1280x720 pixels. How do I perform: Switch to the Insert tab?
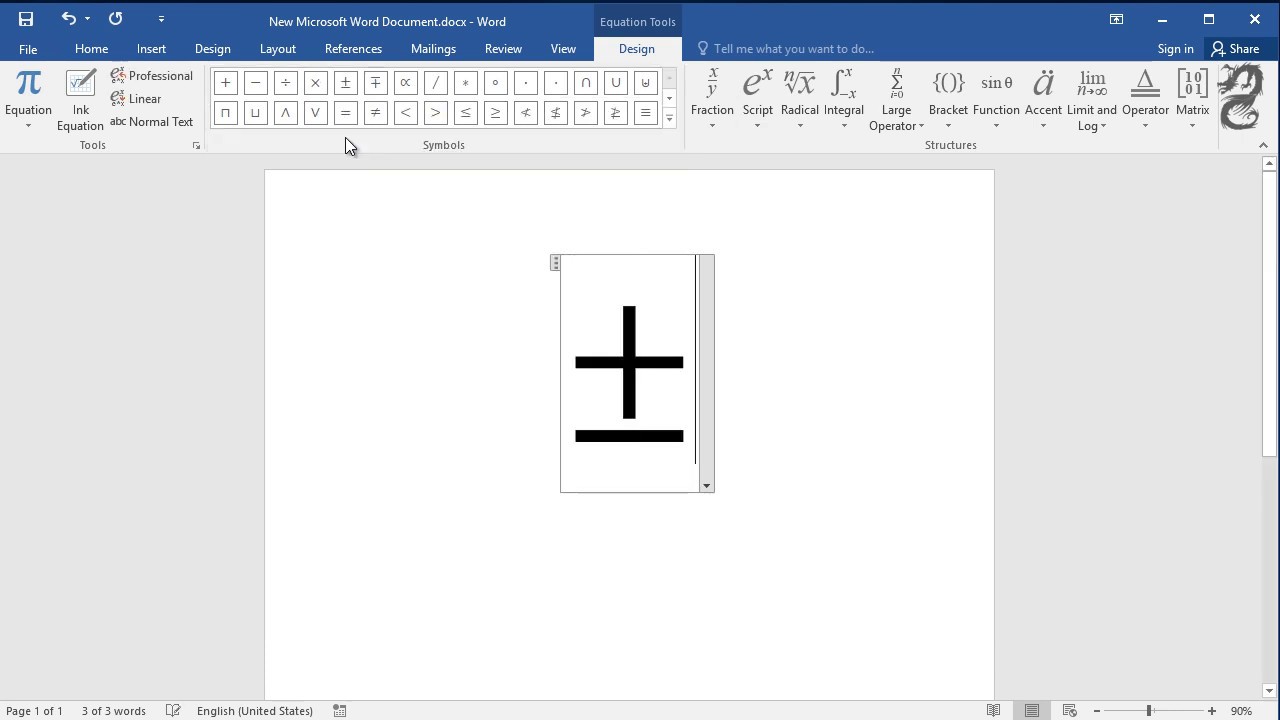click(x=151, y=49)
